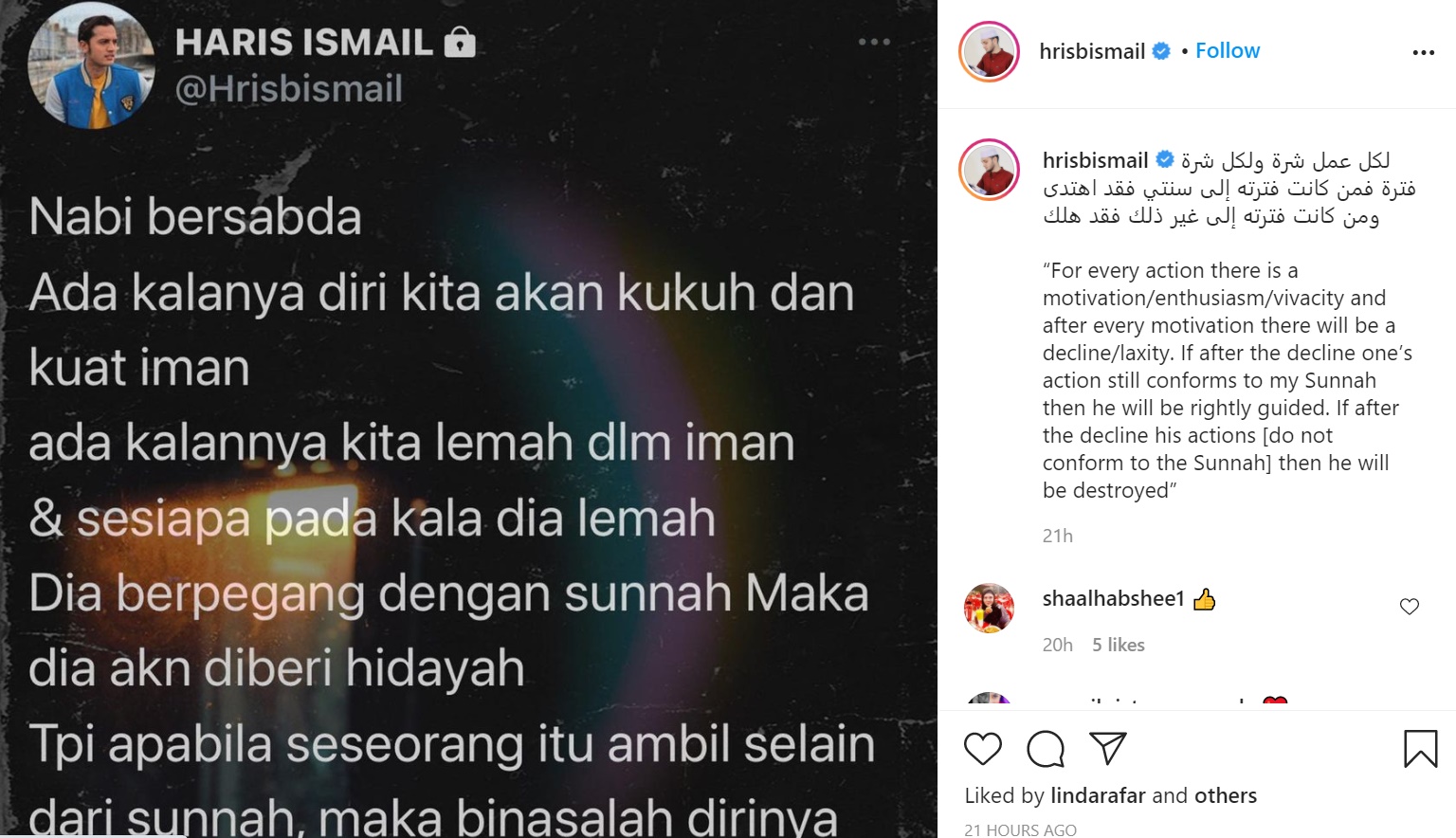
Task: Like the post with the heart icon
Action: click(983, 749)
